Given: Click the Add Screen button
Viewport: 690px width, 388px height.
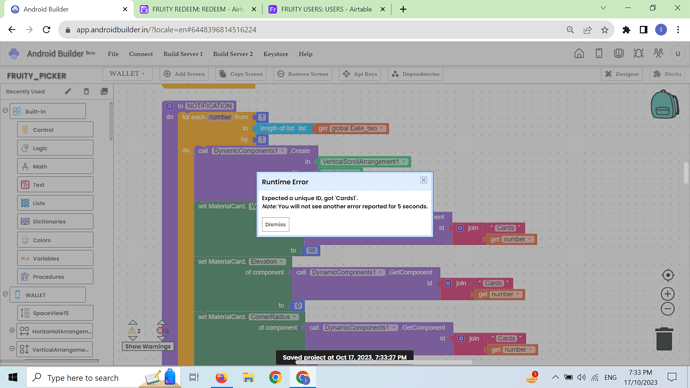Looking at the screenshot, I should (x=184, y=74).
